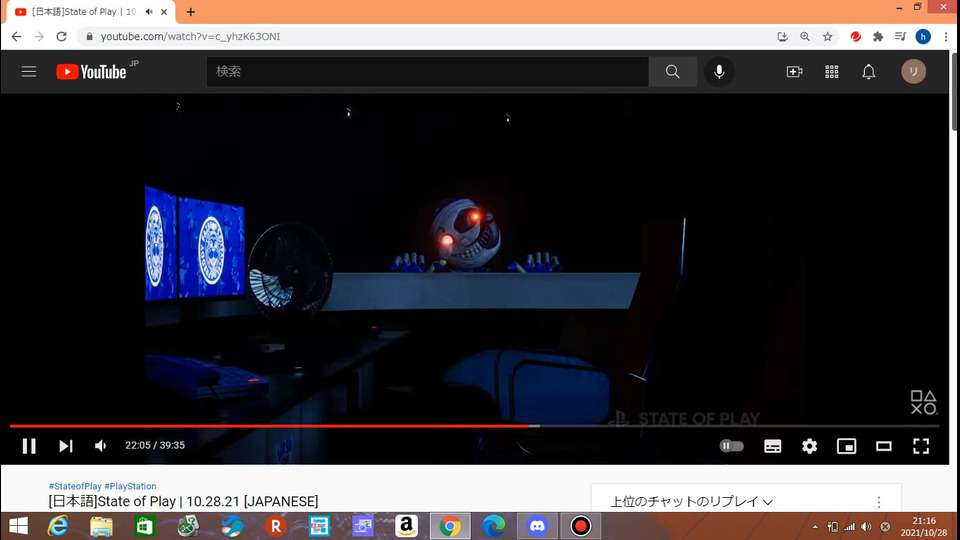
Task: Switch to miniplayer mode
Action: pyautogui.click(x=846, y=446)
